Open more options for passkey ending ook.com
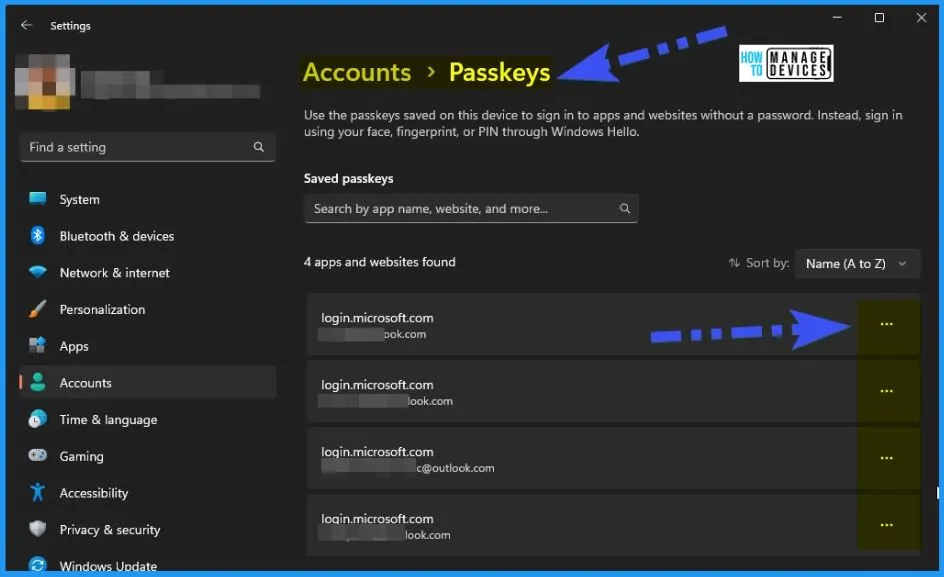Screen dimensions: 944x577 click(886, 324)
